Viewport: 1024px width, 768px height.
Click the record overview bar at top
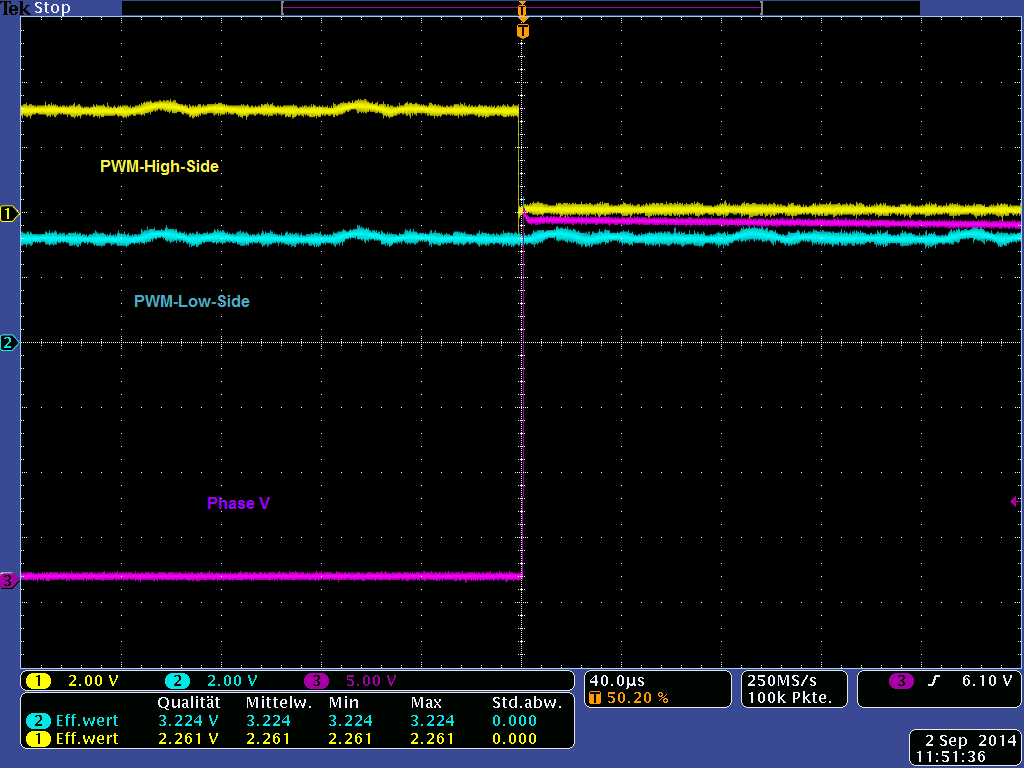(x=521, y=8)
